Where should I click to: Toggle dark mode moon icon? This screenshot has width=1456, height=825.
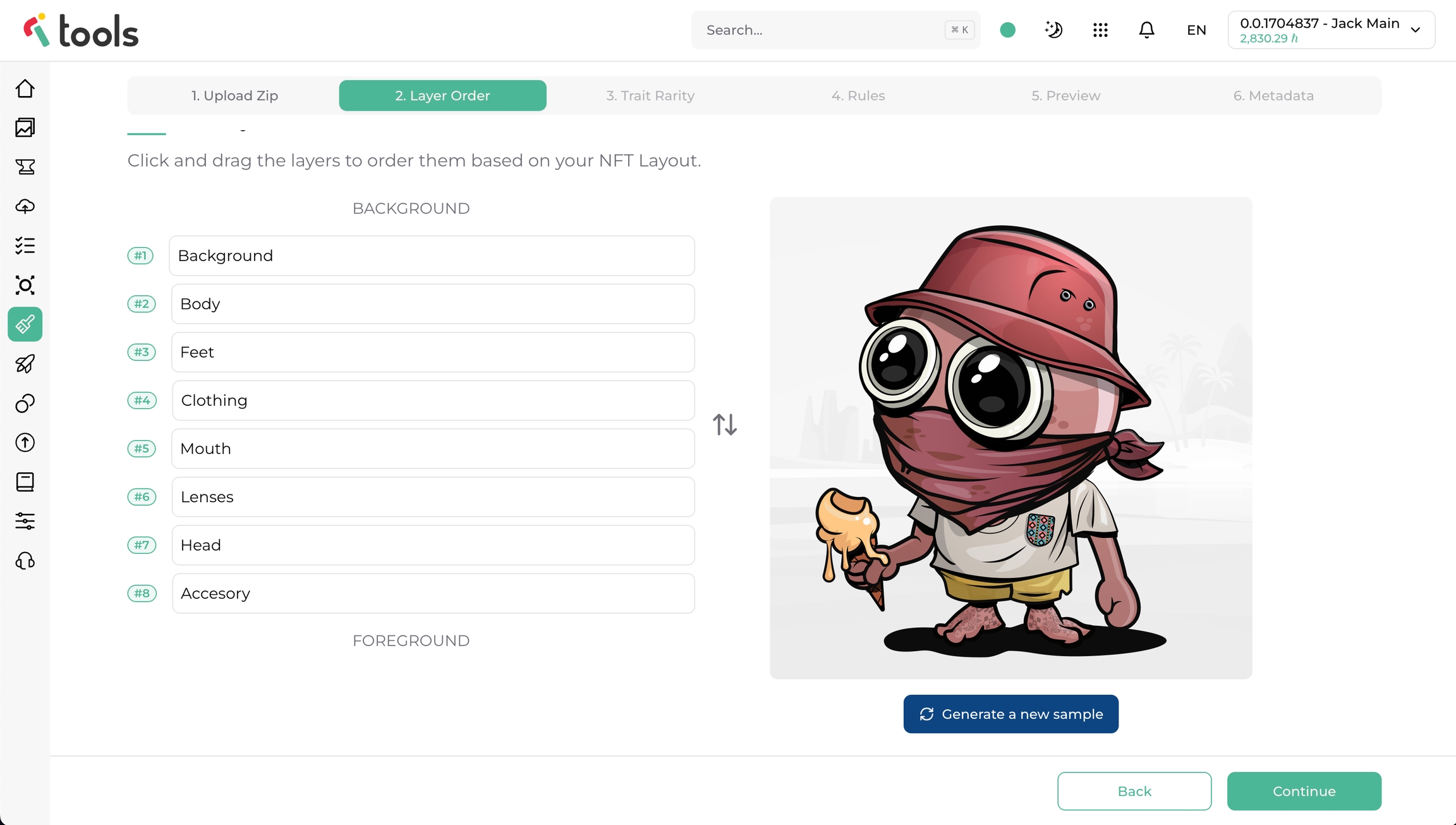(x=1053, y=30)
